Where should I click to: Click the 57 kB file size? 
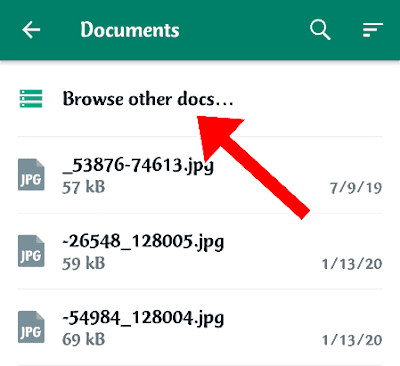click(x=84, y=187)
